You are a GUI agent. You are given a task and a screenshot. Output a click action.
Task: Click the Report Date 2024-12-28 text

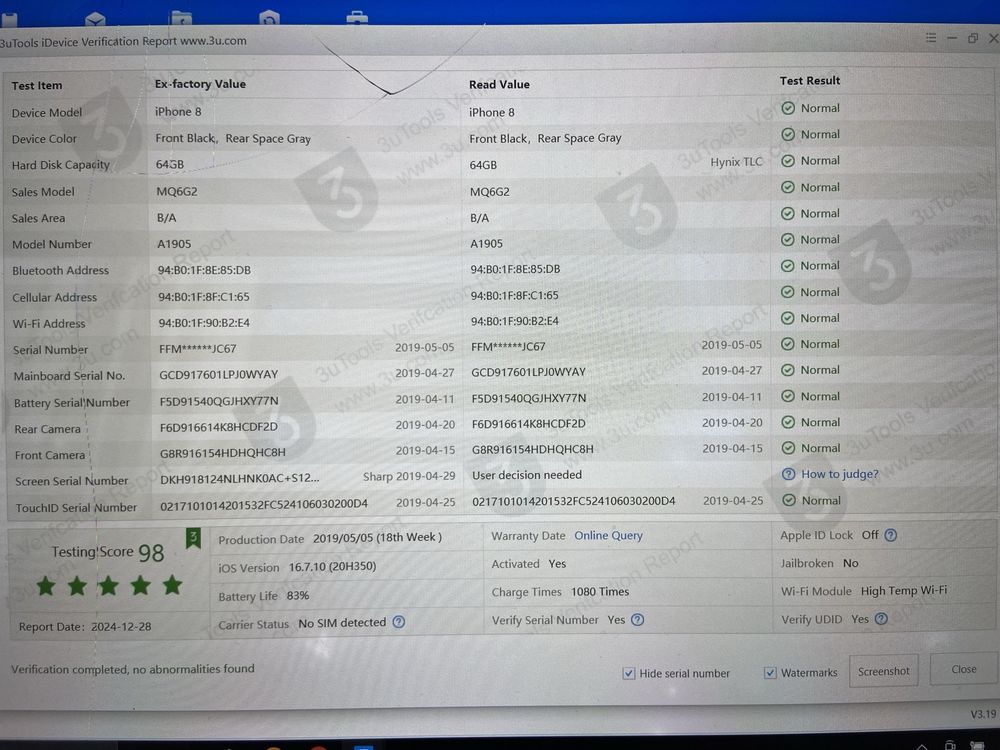click(x=85, y=627)
